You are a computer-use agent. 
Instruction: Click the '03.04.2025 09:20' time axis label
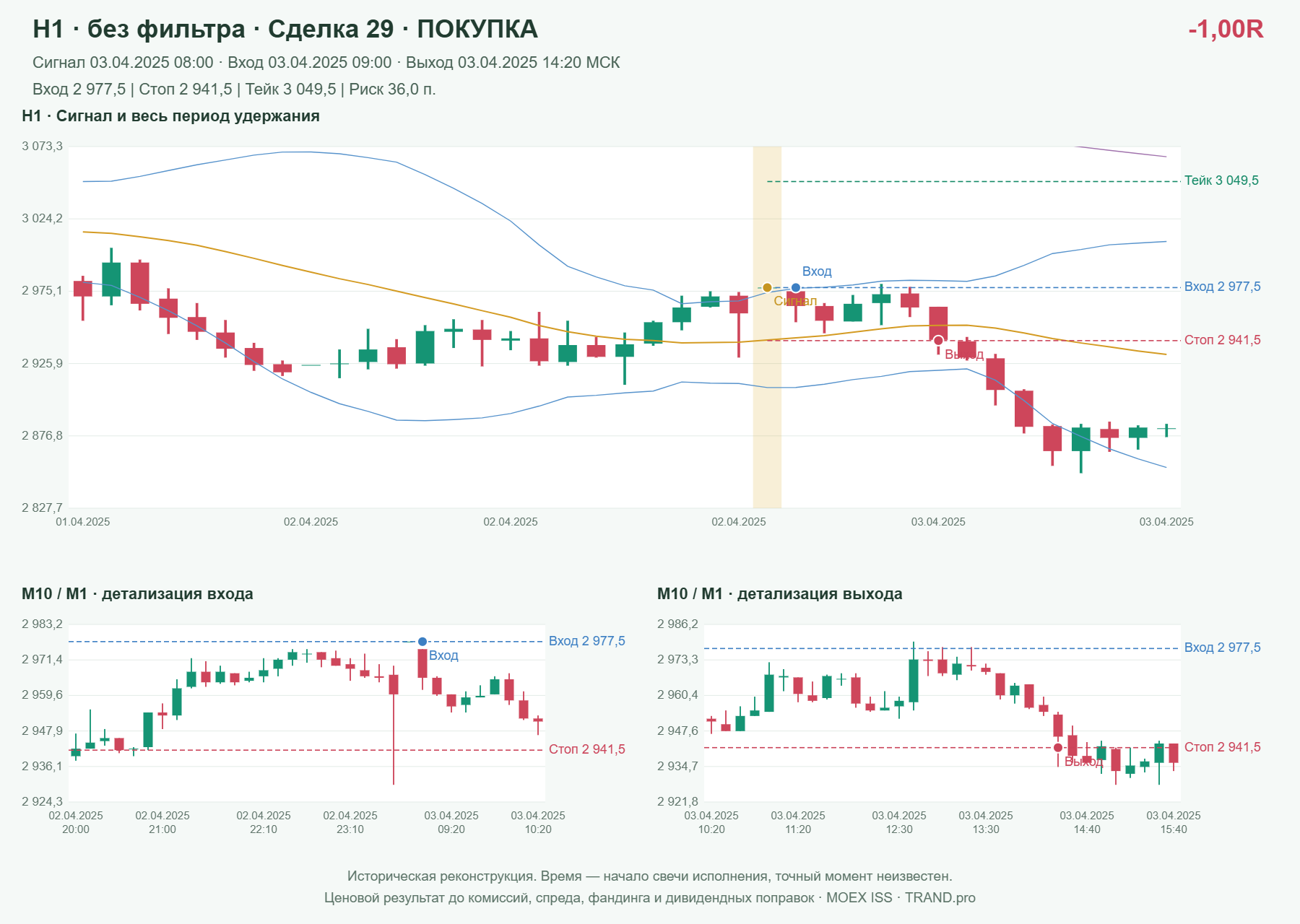tap(451, 822)
